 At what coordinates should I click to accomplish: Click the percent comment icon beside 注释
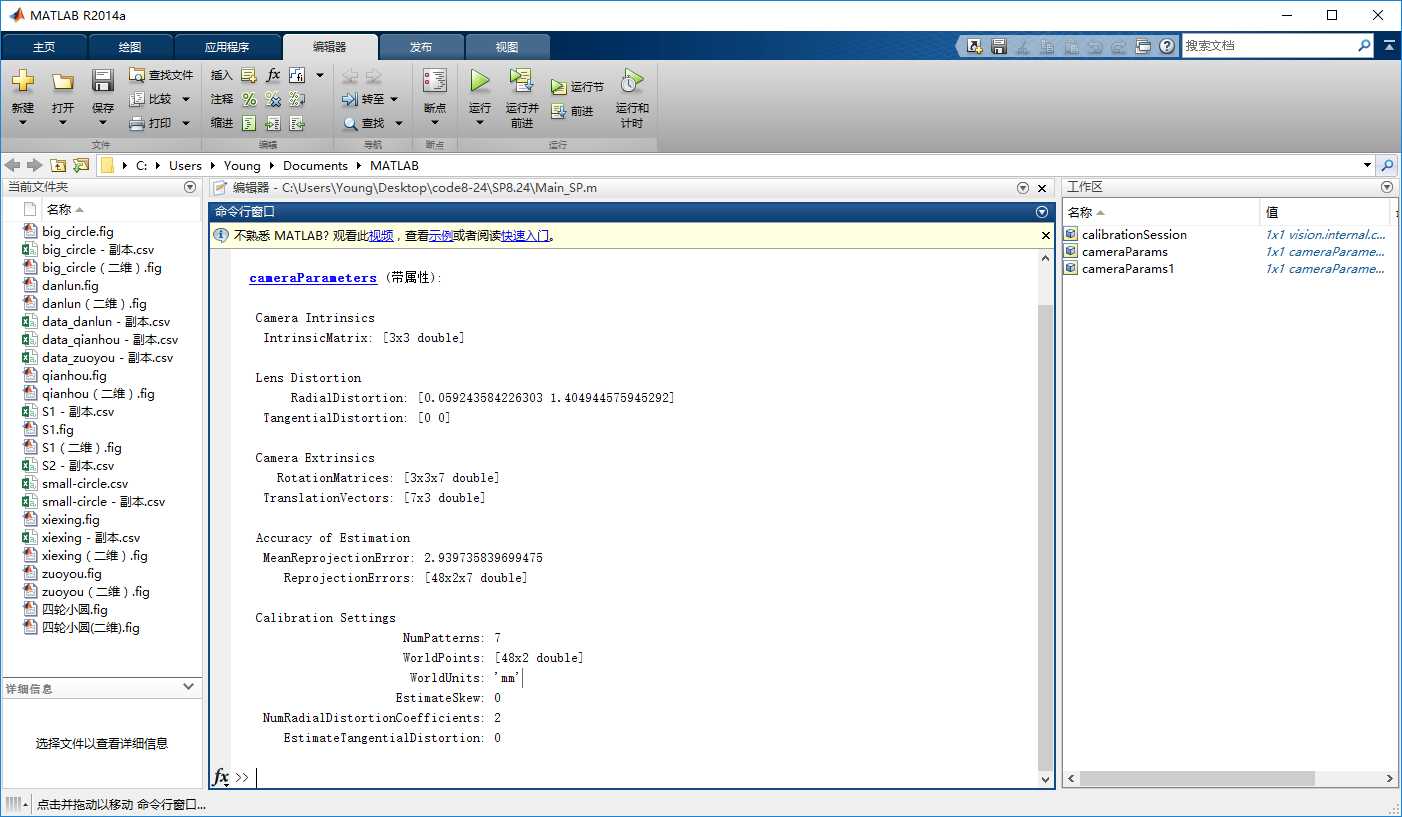pyautogui.click(x=249, y=99)
